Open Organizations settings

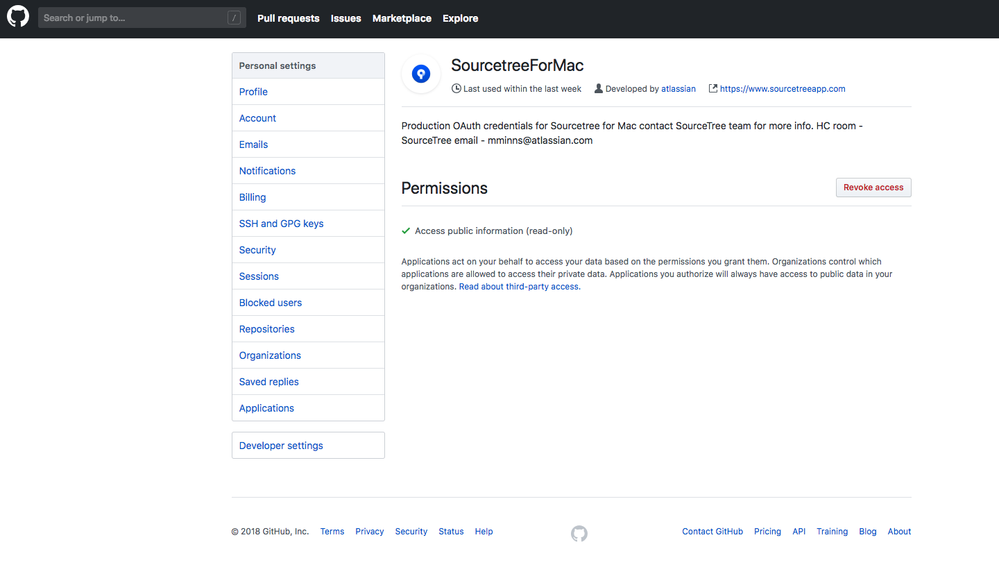[x=308, y=355]
